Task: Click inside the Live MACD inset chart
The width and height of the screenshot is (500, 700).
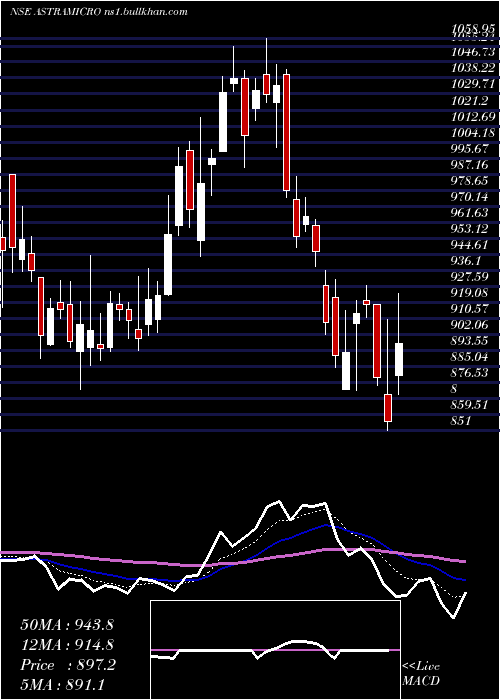Action: (x=275, y=650)
